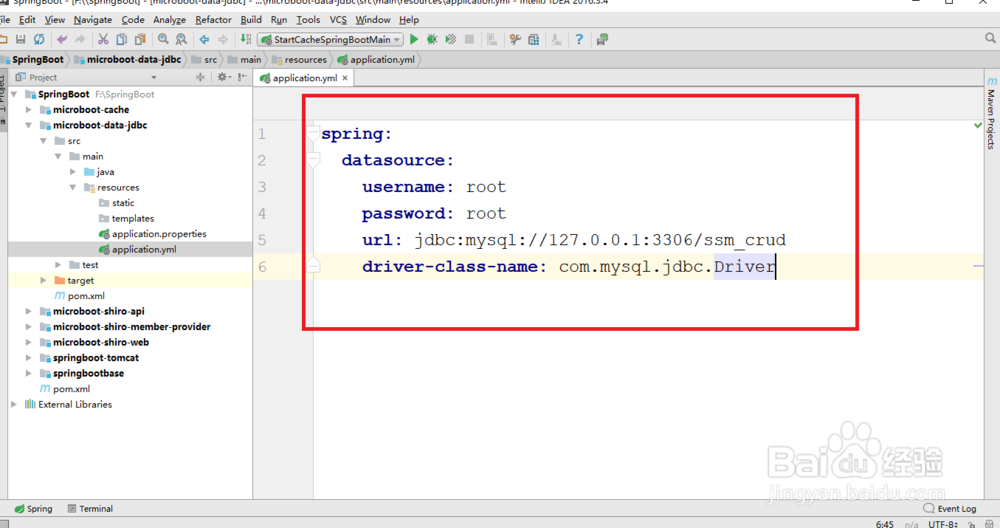This screenshot has width=1000, height=528.
Task: Toggle fold marker on the spring line
Action: click(312, 133)
